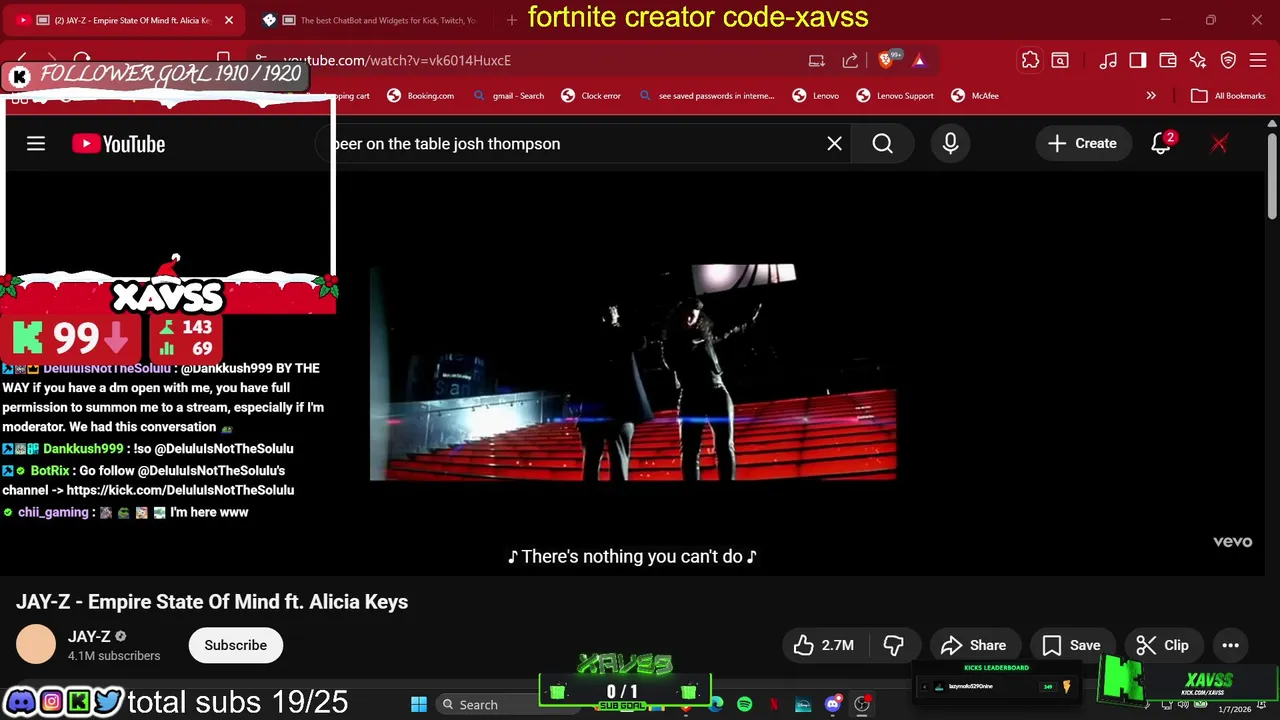Click the video player to pause playback
The image size is (1280, 720).
pyautogui.click(x=633, y=372)
